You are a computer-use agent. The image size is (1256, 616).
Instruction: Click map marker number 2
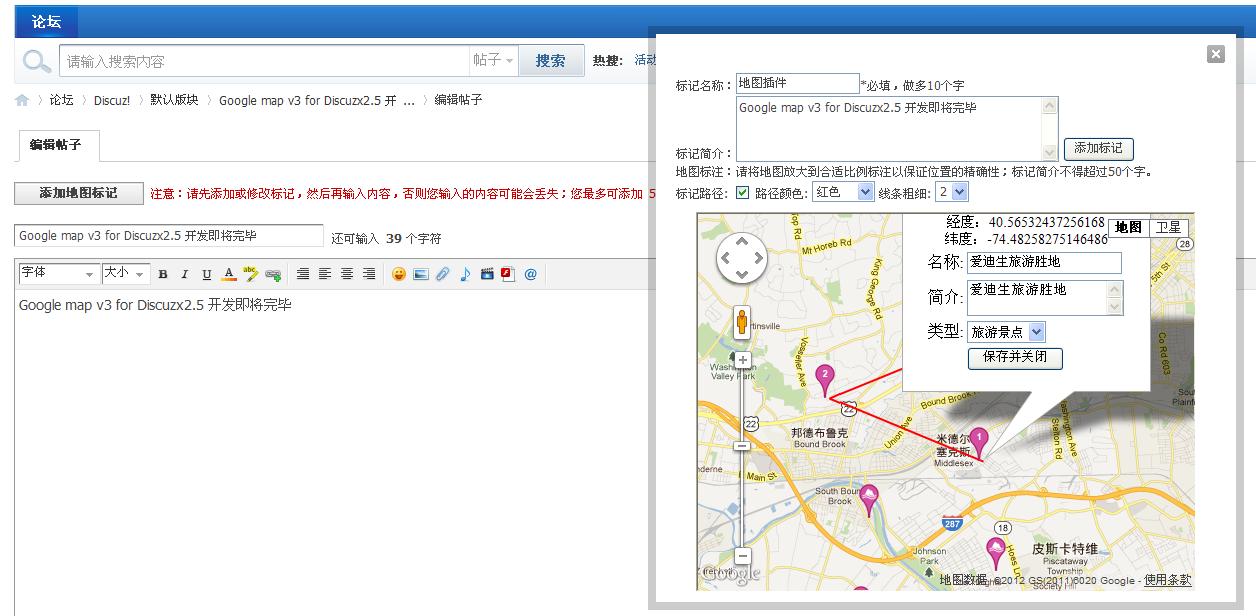825,381
